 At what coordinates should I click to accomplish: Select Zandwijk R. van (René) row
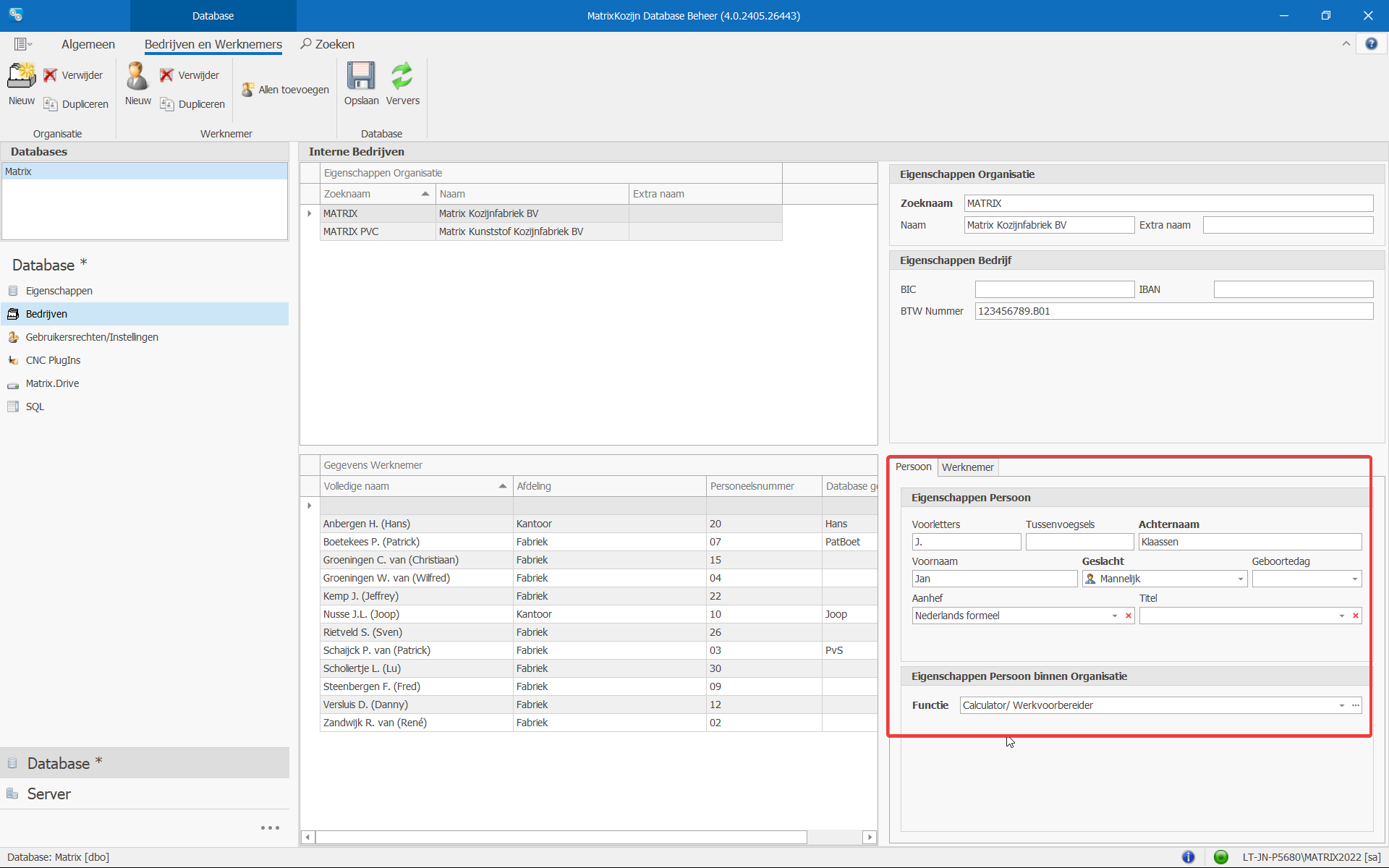pyautogui.click(x=599, y=723)
